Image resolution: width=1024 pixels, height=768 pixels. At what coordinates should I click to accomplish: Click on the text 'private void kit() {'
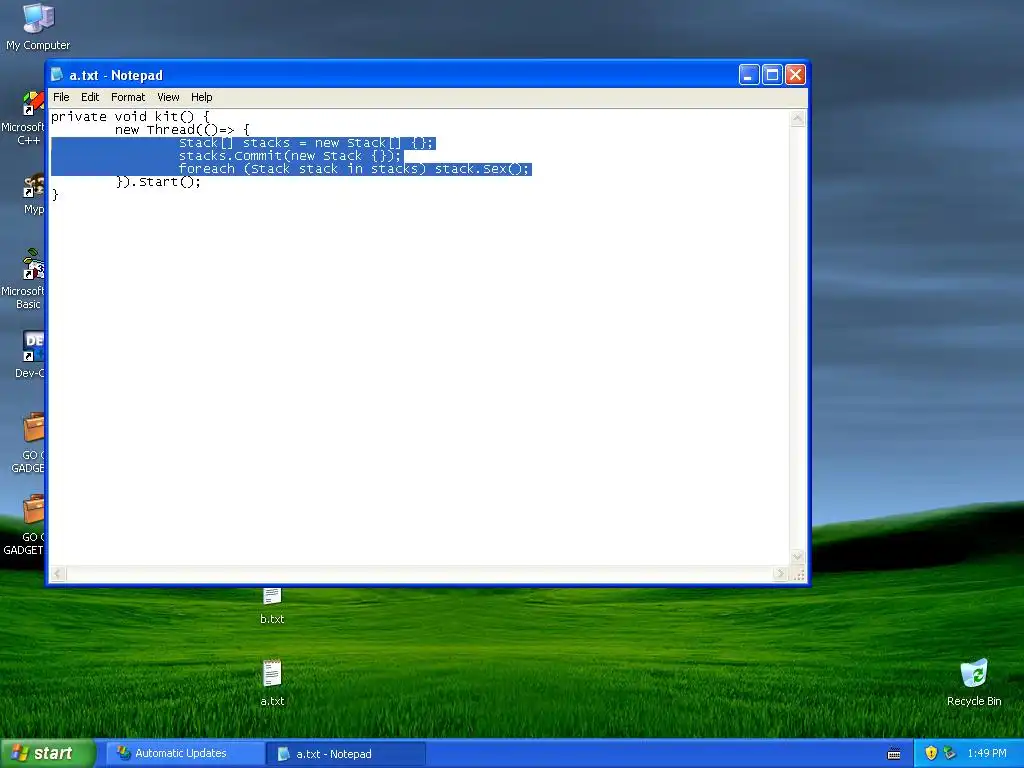point(131,116)
